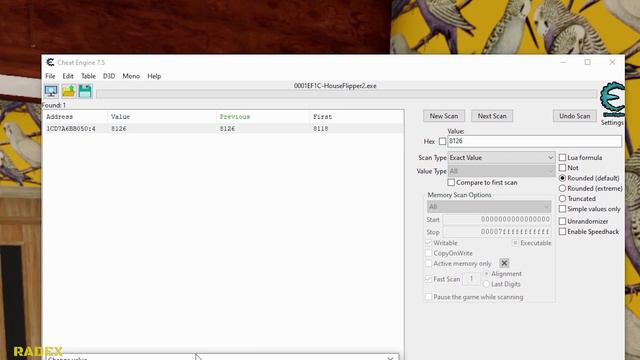Open the Memory Scan Options region dropdown
Screen dimensions: 640x360
click(x=489, y=207)
